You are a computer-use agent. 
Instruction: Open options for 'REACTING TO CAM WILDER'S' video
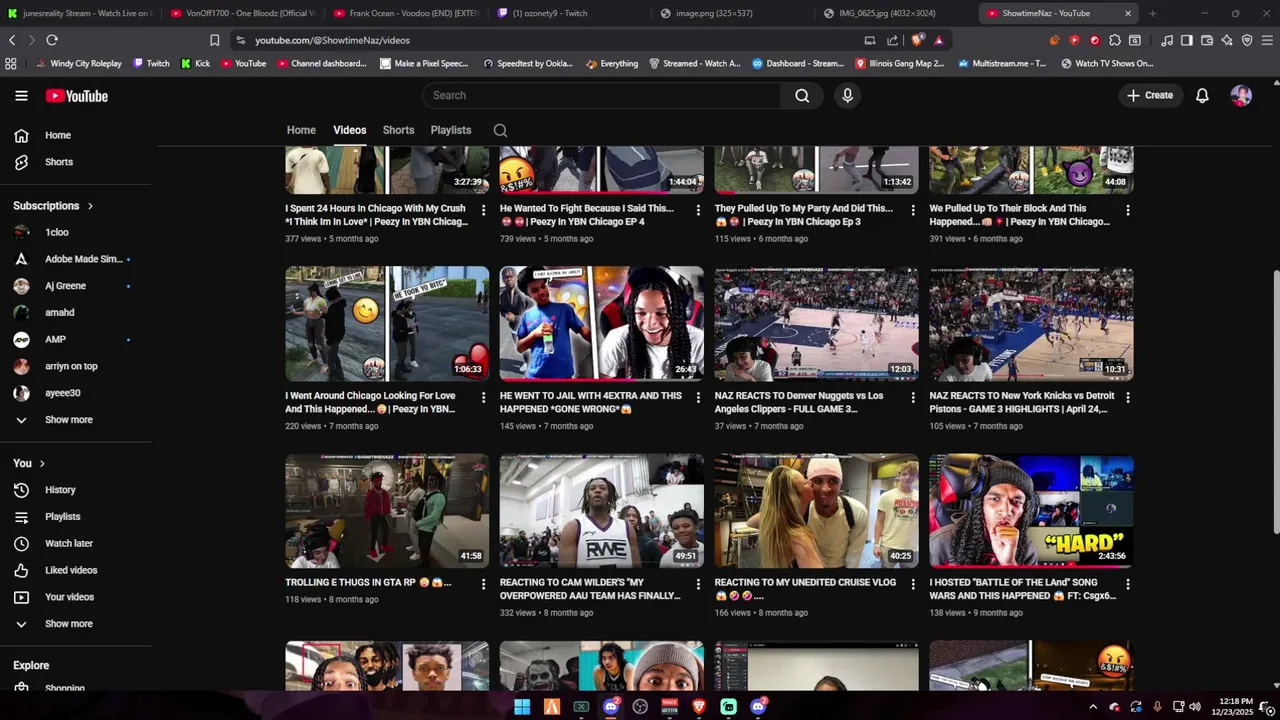[698, 584]
